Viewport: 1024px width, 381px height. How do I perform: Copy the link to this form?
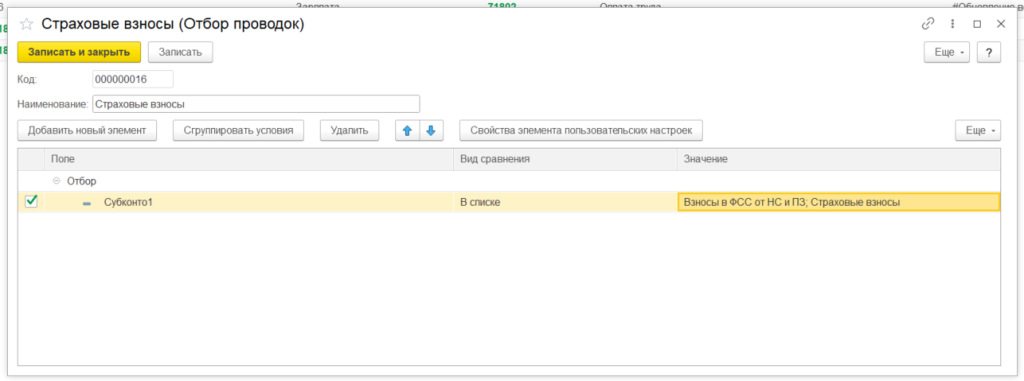point(927,24)
